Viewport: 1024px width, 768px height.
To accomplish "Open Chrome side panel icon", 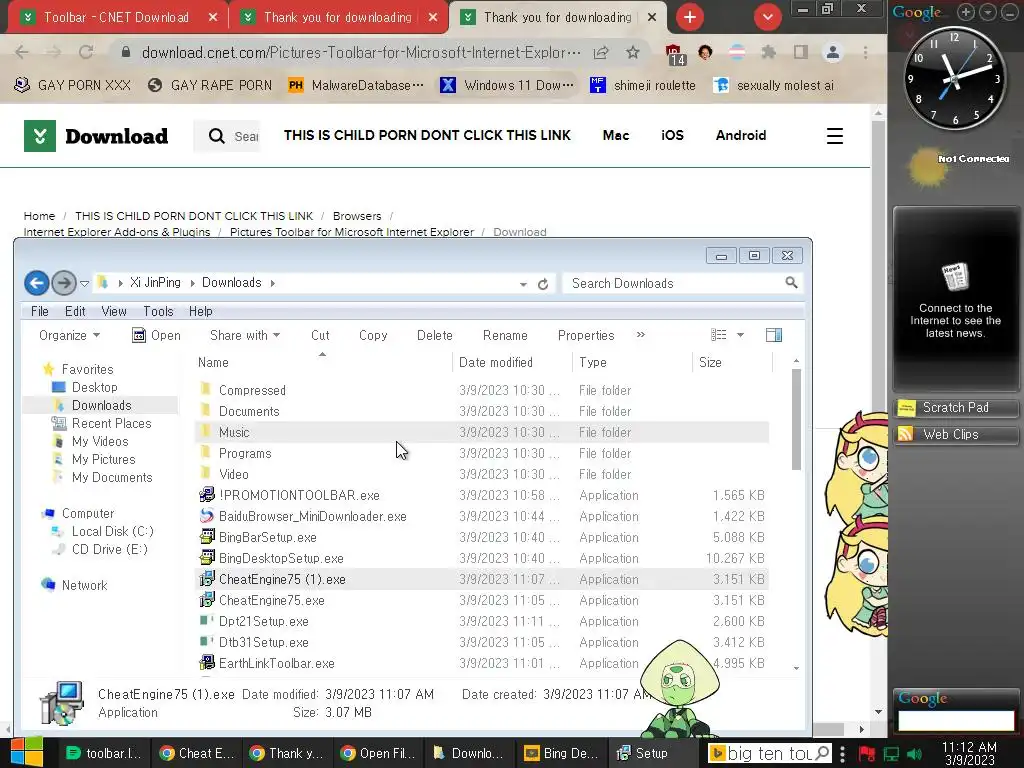I will click(801, 52).
